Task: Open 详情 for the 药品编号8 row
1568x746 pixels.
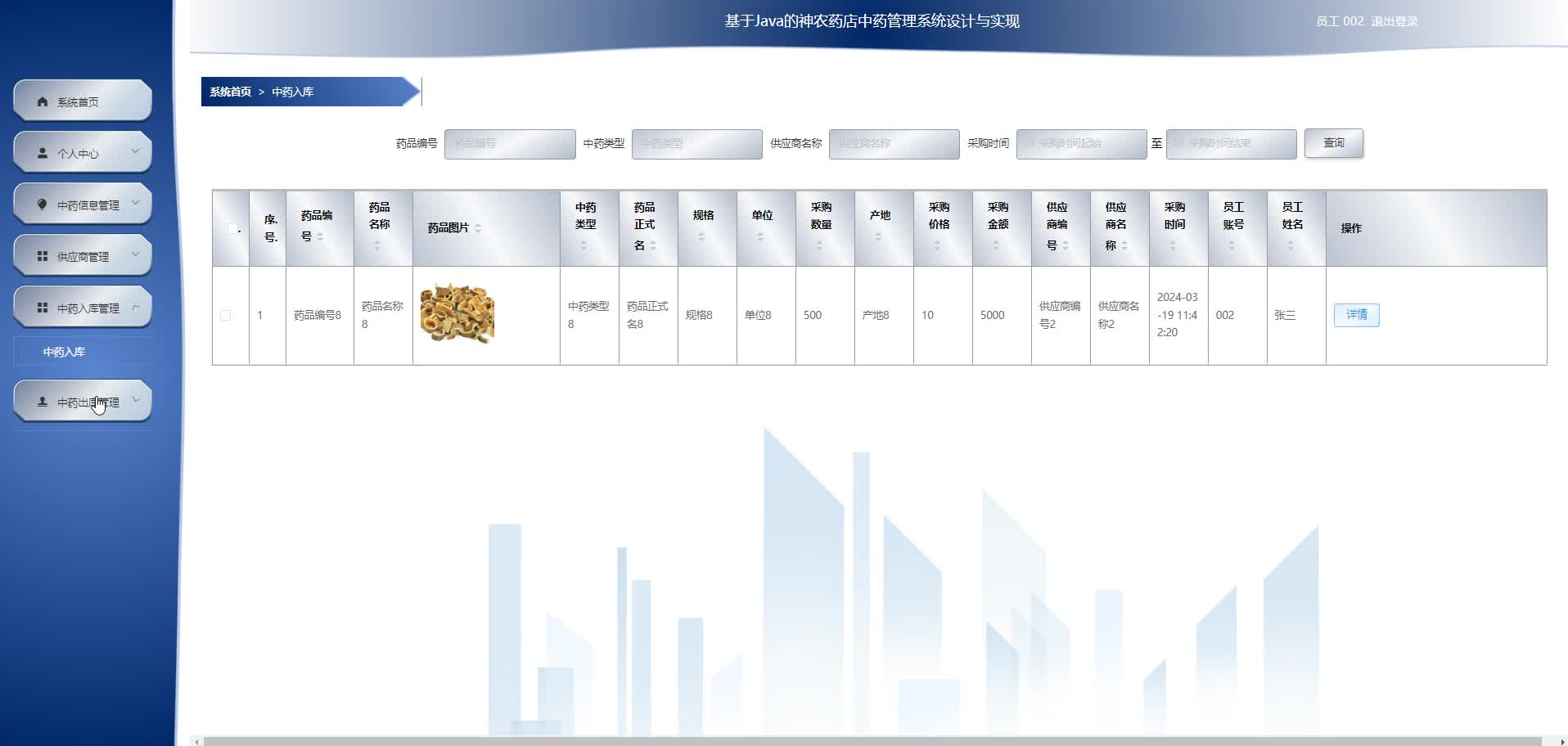Action: click(1356, 315)
